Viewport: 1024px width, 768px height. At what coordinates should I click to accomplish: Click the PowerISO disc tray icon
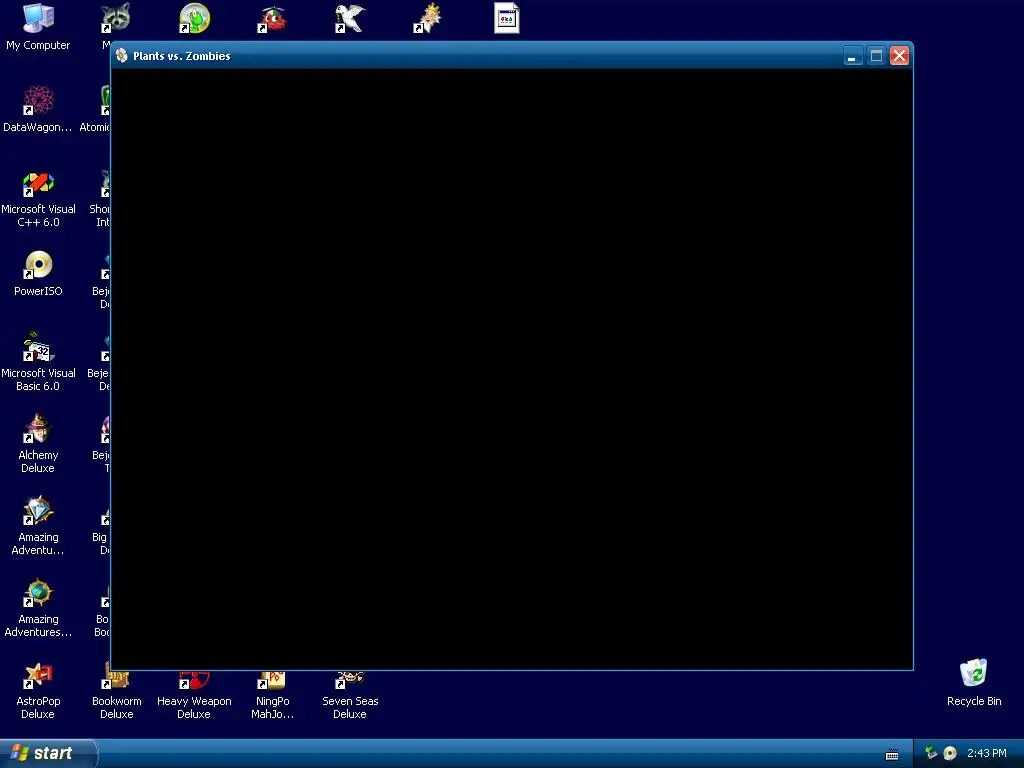point(950,753)
